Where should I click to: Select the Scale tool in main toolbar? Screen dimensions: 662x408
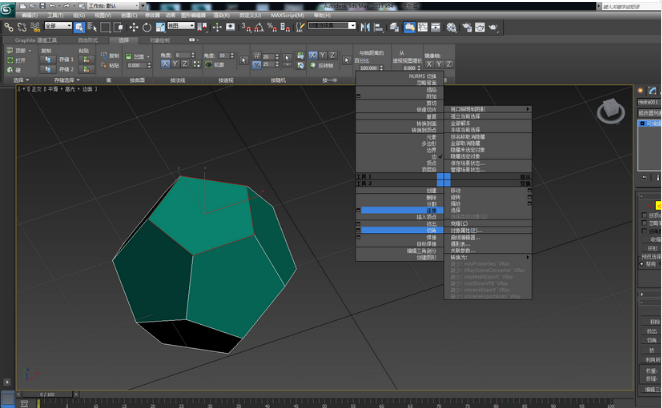(x=160, y=27)
